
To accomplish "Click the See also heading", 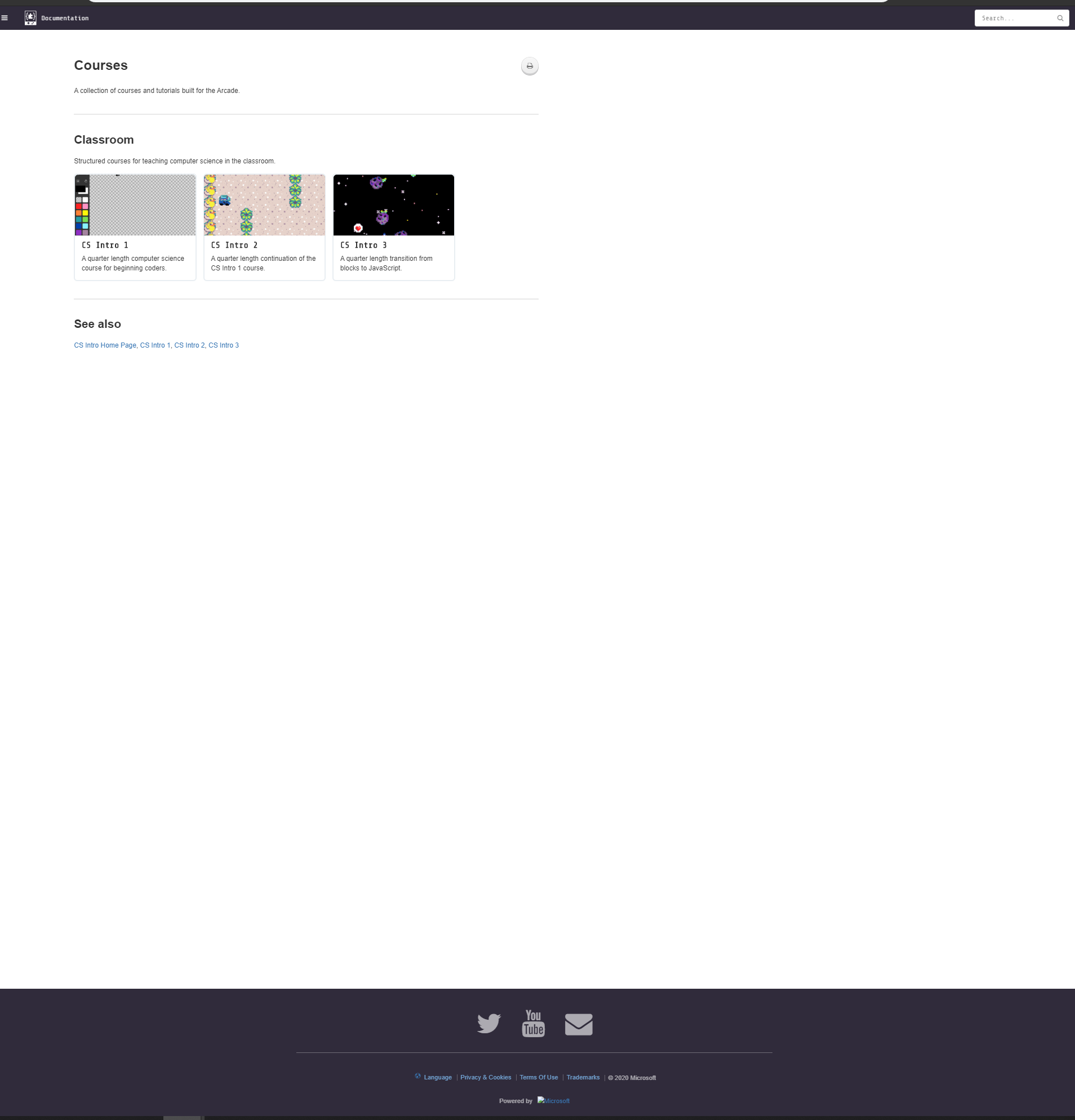I will (x=97, y=324).
